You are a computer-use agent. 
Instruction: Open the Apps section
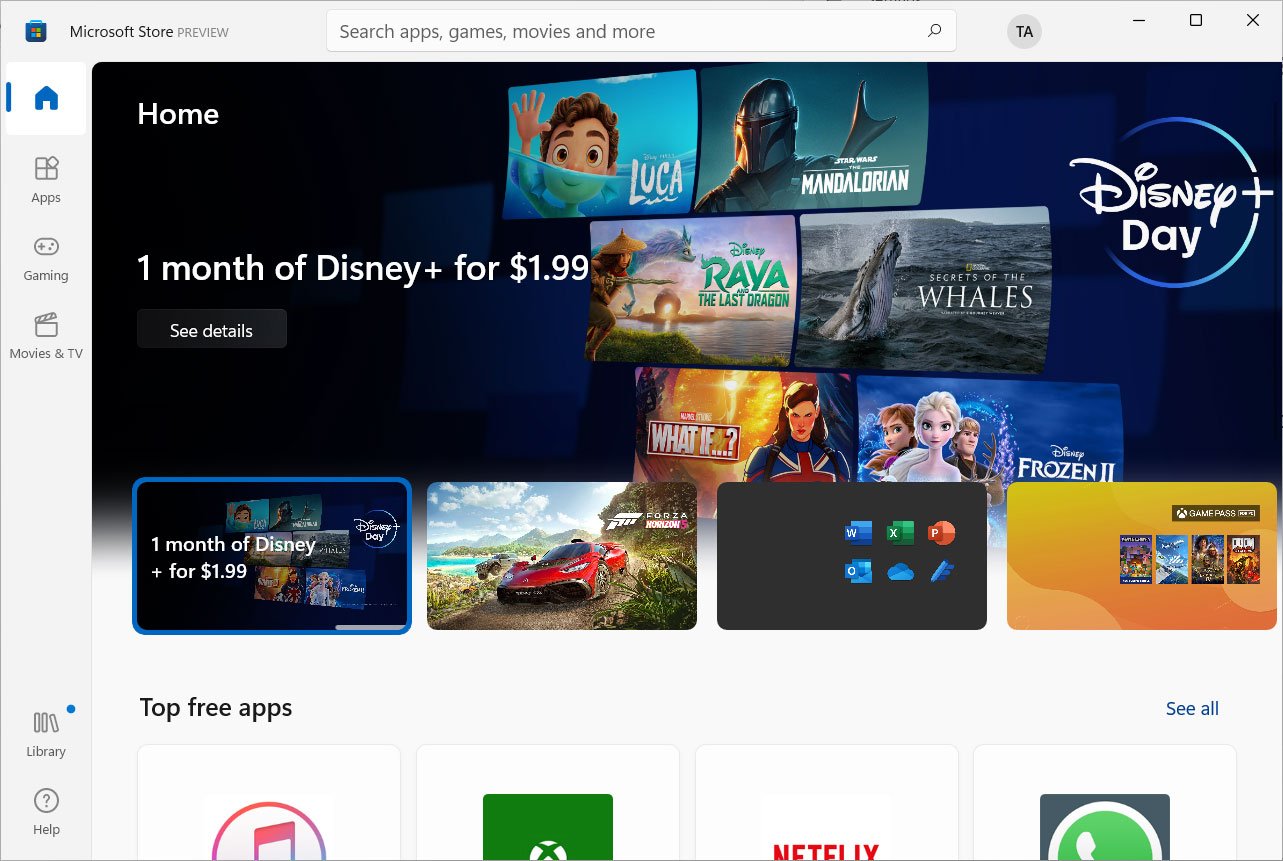pos(46,180)
